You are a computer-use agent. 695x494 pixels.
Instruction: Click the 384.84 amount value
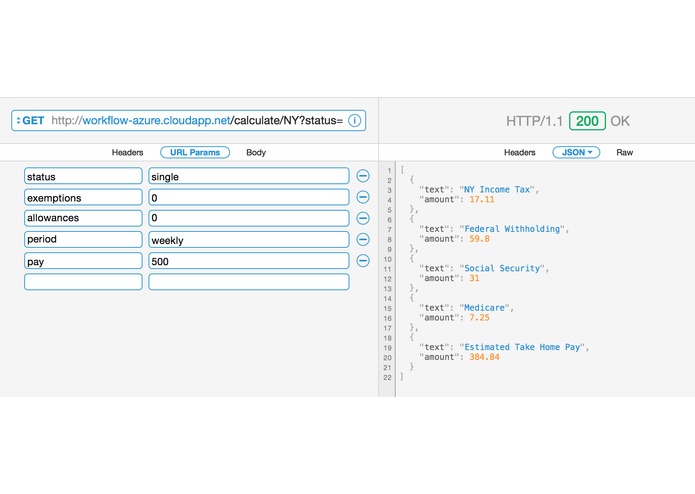pyautogui.click(x=484, y=357)
